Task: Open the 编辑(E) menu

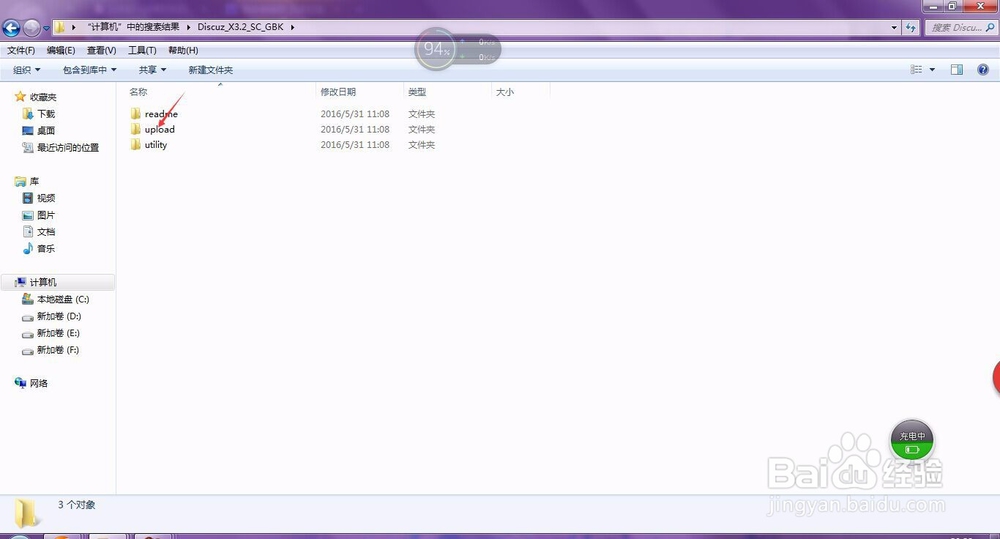Action: (x=61, y=50)
